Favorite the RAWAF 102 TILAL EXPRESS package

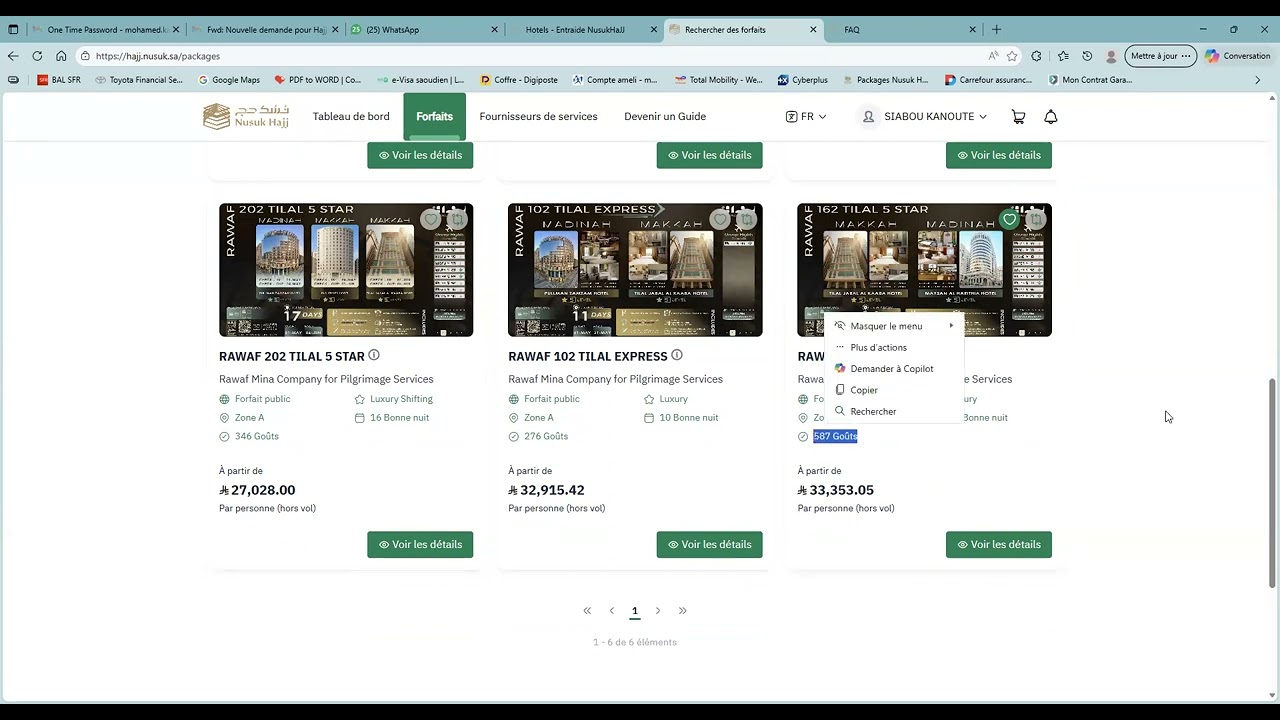tap(720, 220)
